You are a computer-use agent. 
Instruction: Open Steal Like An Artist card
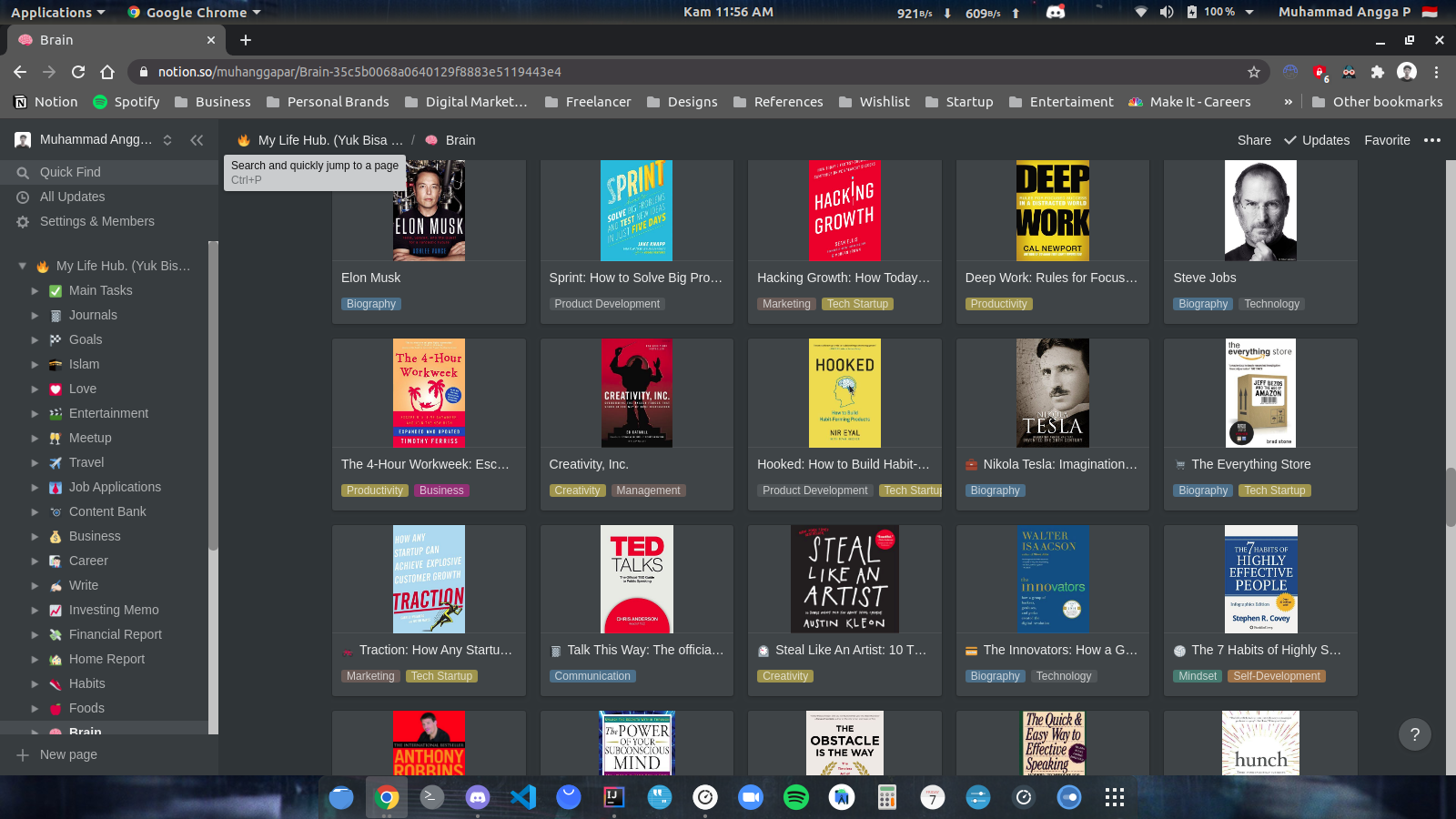point(844,611)
